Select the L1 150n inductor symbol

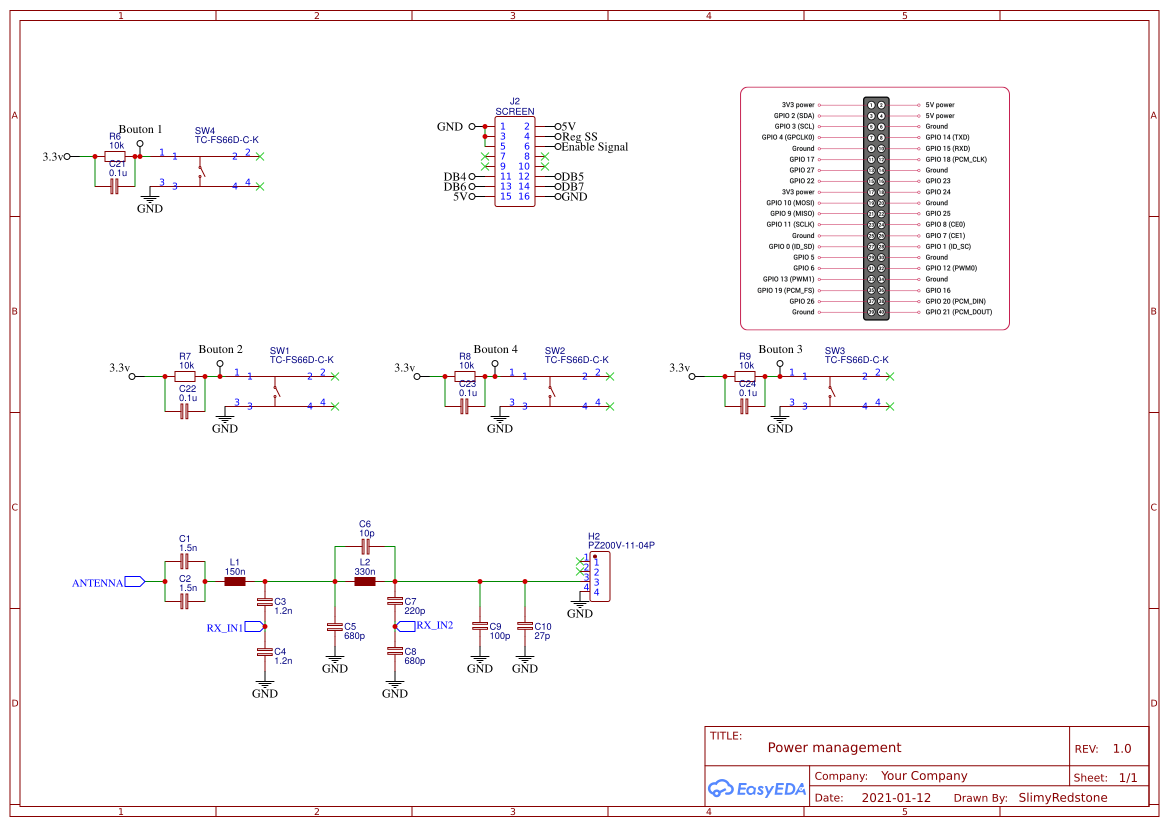tap(236, 580)
